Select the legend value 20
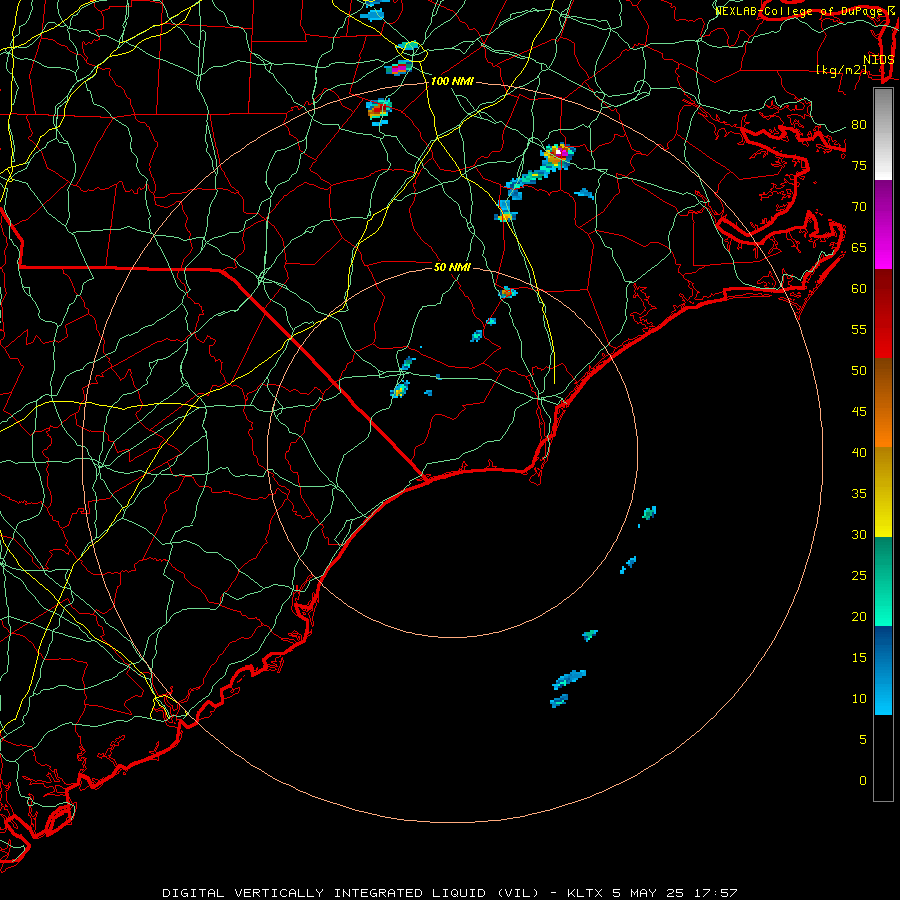Image resolution: width=900 pixels, height=900 pixels. 859,616
